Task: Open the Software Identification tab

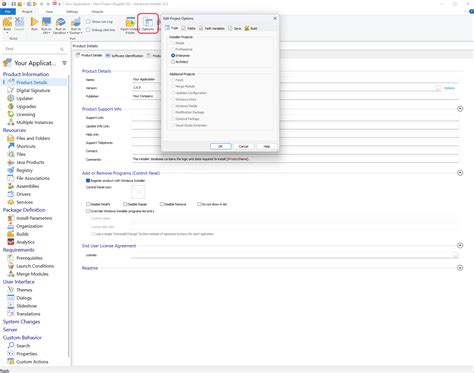Action: pyautogui.click(x=124, y=56)
